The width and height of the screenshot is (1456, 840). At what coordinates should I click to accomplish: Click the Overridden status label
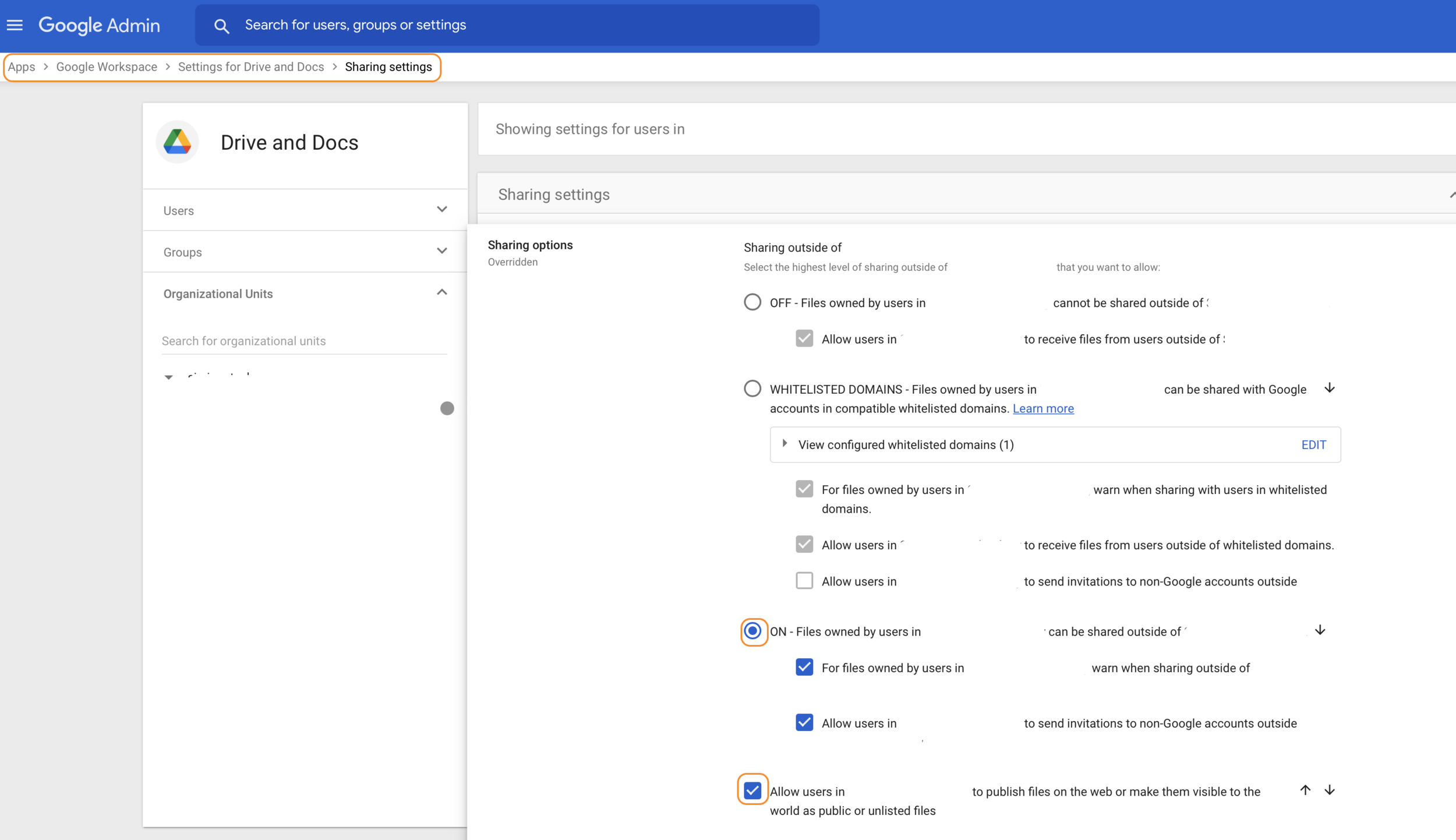click(513, 262)
